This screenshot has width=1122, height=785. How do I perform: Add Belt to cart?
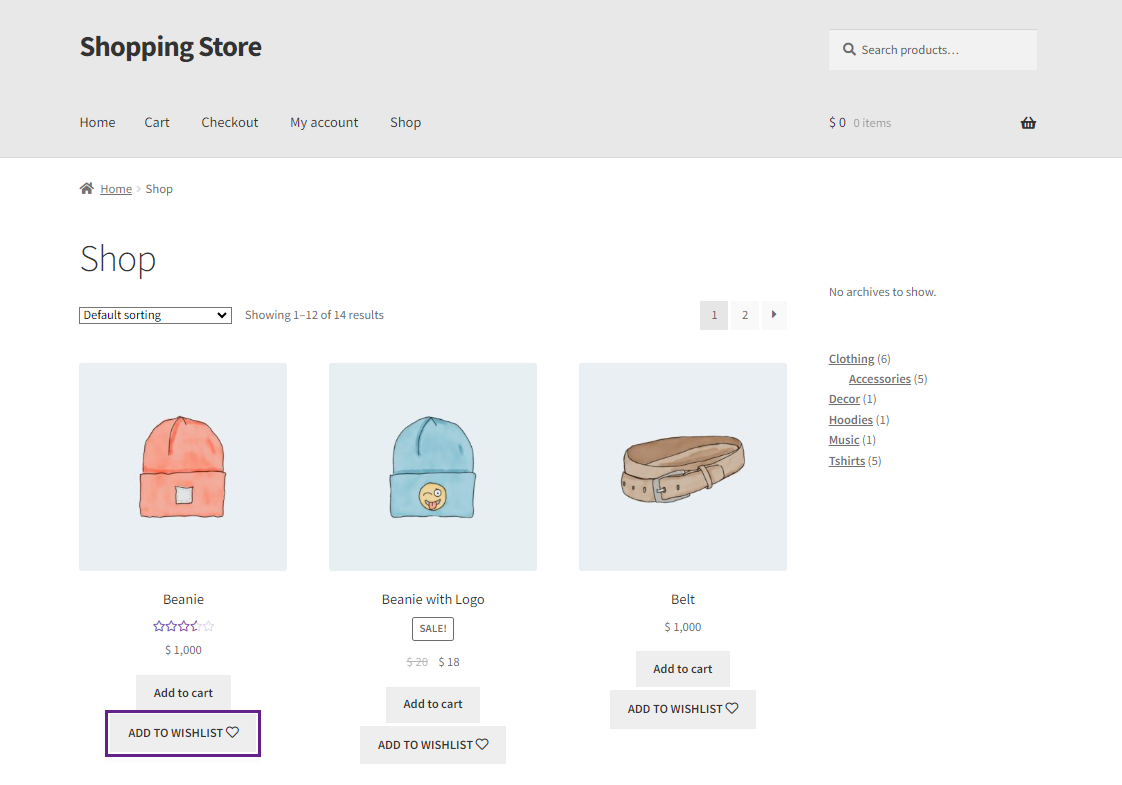[x=683, y=668]
